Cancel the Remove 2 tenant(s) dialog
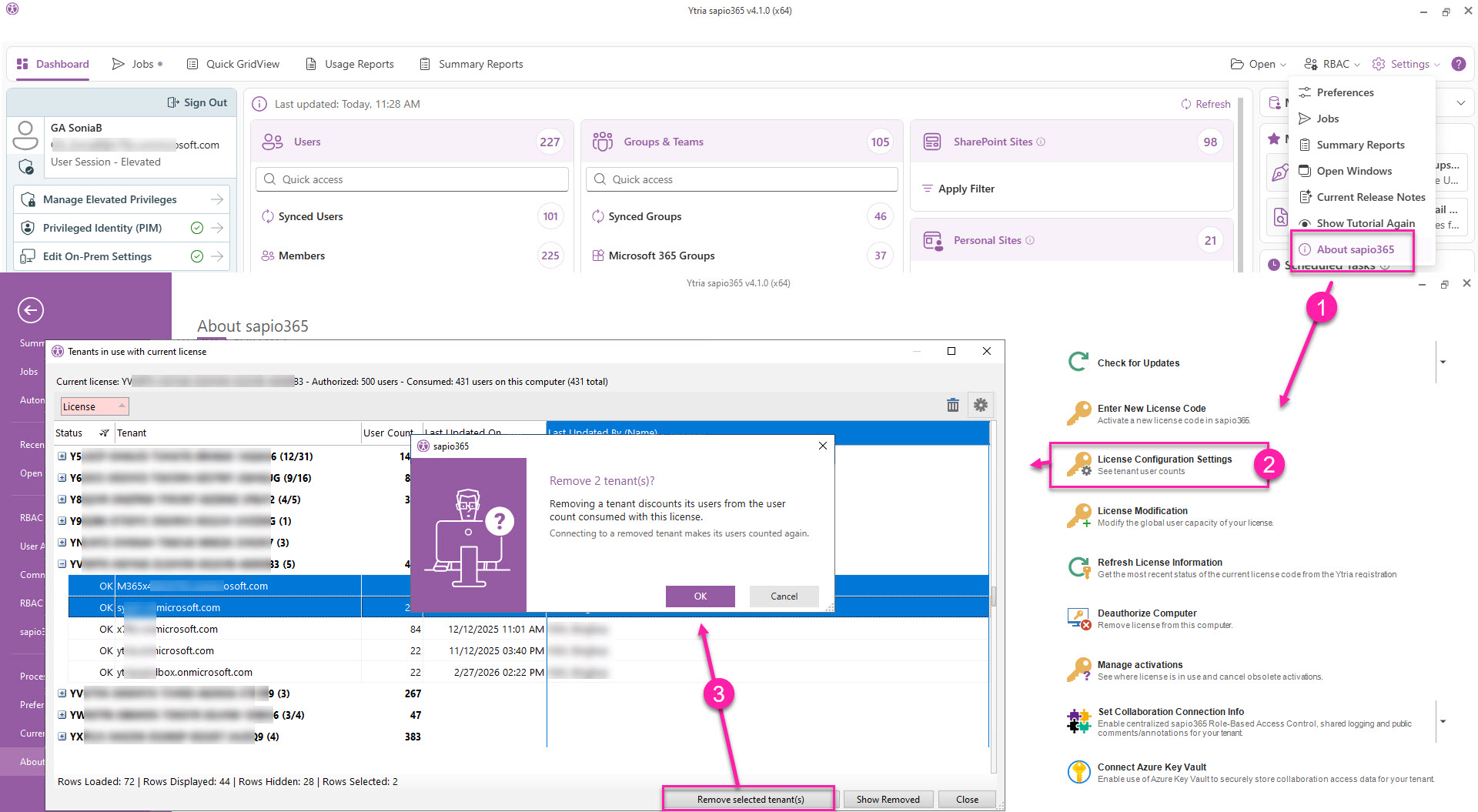This screenshot has width=1478, height=812. point(784,596)
